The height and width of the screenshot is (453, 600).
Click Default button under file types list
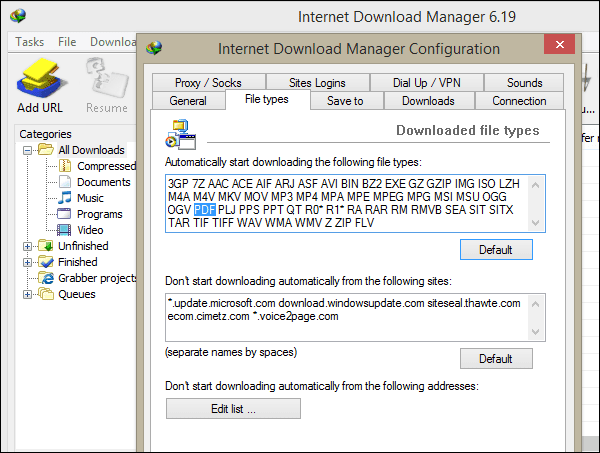(x=496, y=249)
